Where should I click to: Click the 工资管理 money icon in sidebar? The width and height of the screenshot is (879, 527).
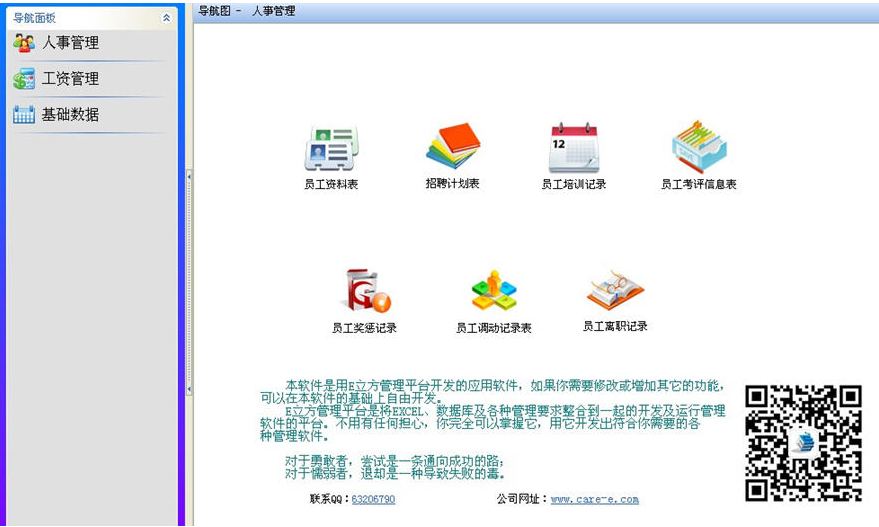(x=24, y=78)
